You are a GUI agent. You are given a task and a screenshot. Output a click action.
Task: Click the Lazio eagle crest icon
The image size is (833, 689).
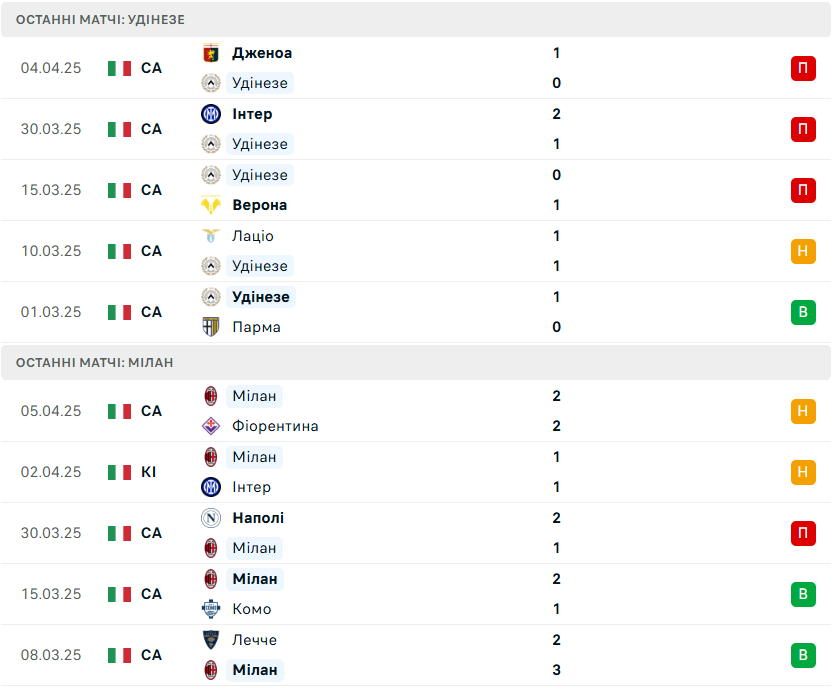pyautogui.click(x=211, y=236)
